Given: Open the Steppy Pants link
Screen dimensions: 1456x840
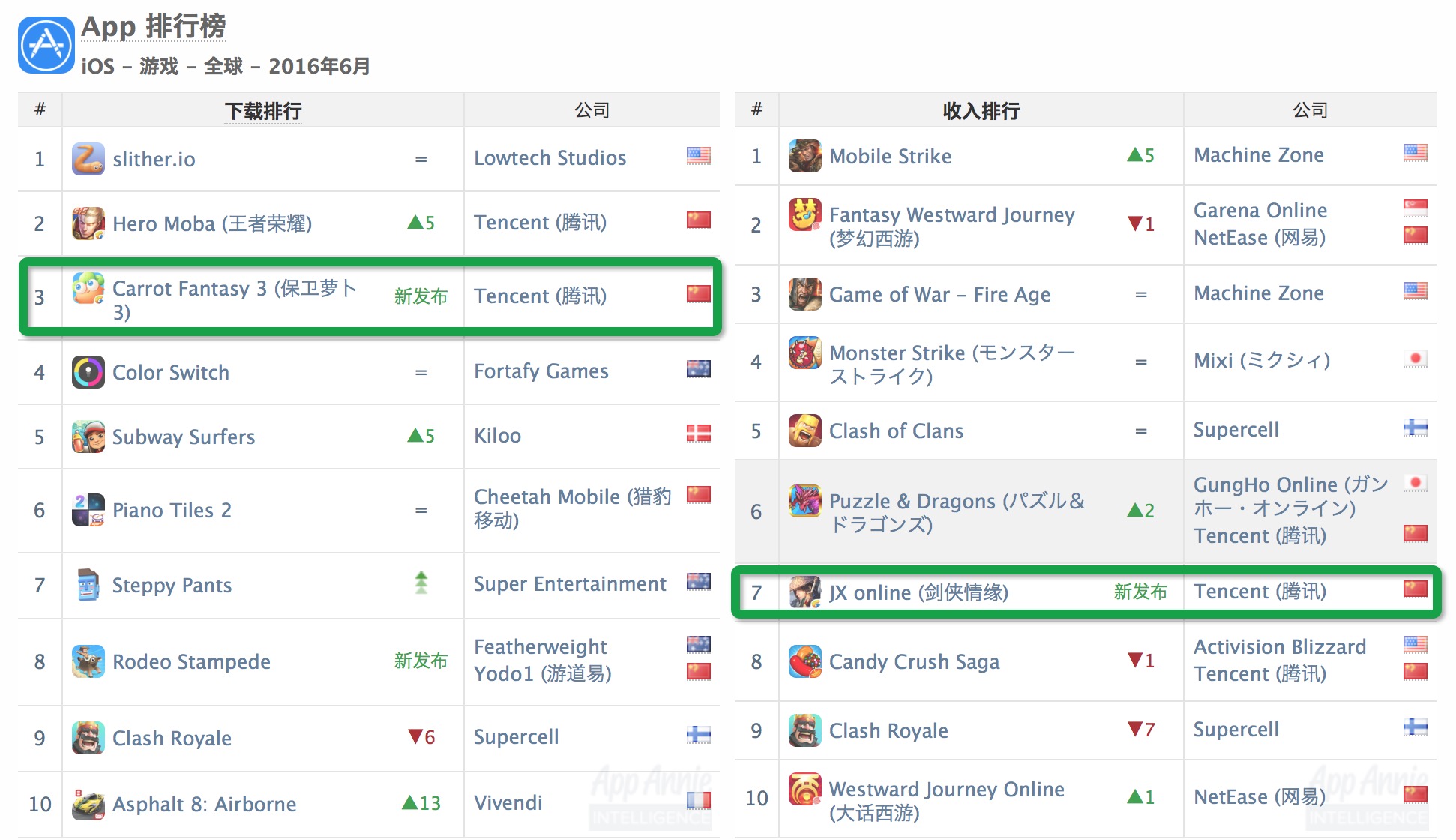Looking at the screenshot, I should point(172,585).
